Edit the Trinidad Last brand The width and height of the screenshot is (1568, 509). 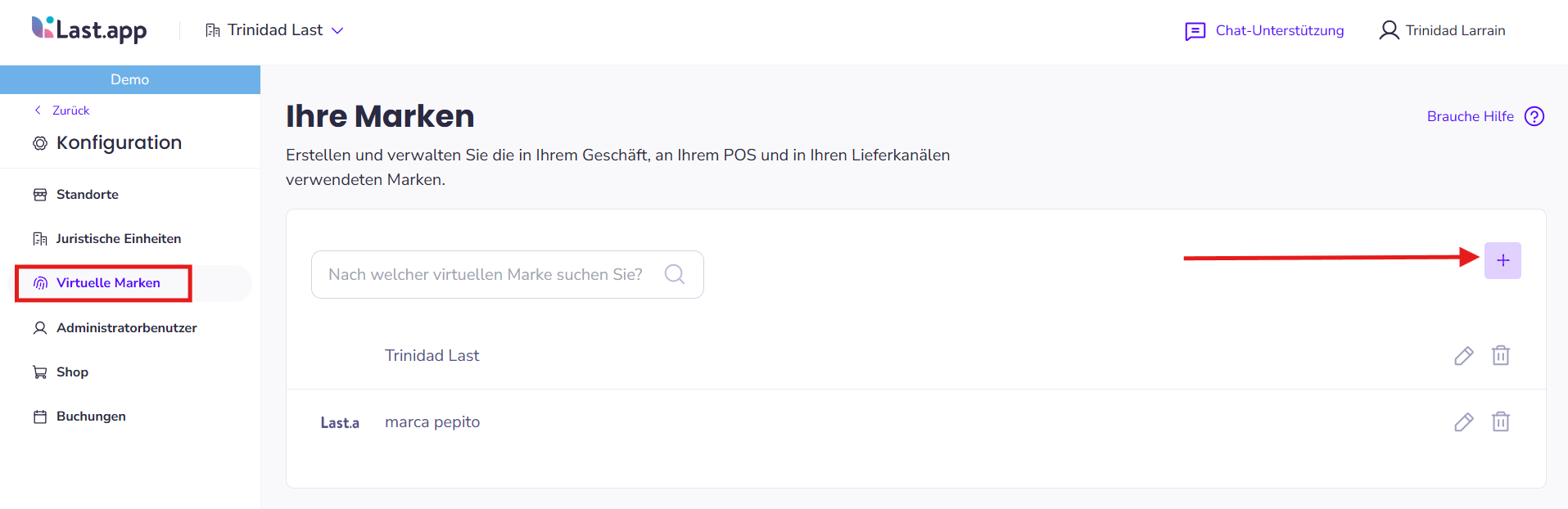[1464, 355]
